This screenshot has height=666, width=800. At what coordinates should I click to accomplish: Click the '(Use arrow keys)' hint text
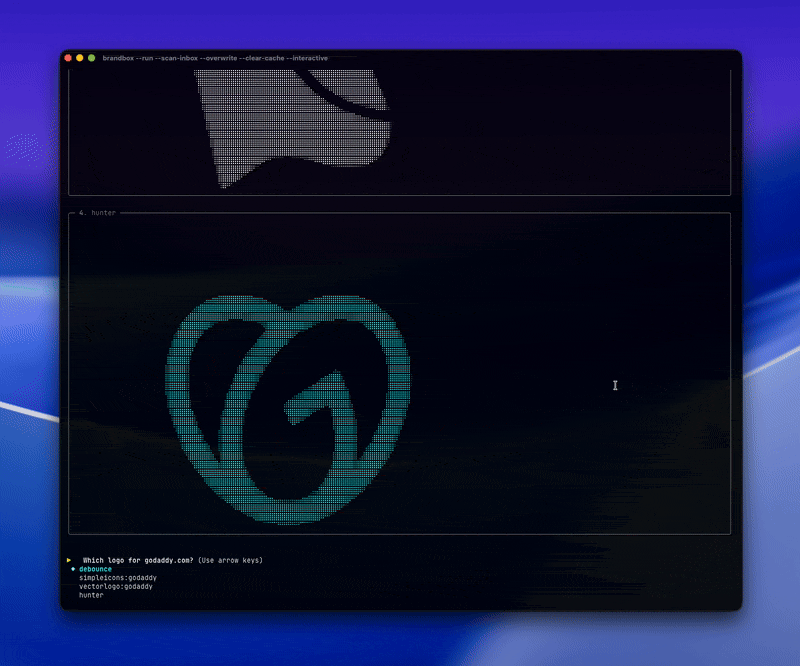point(230,560)
